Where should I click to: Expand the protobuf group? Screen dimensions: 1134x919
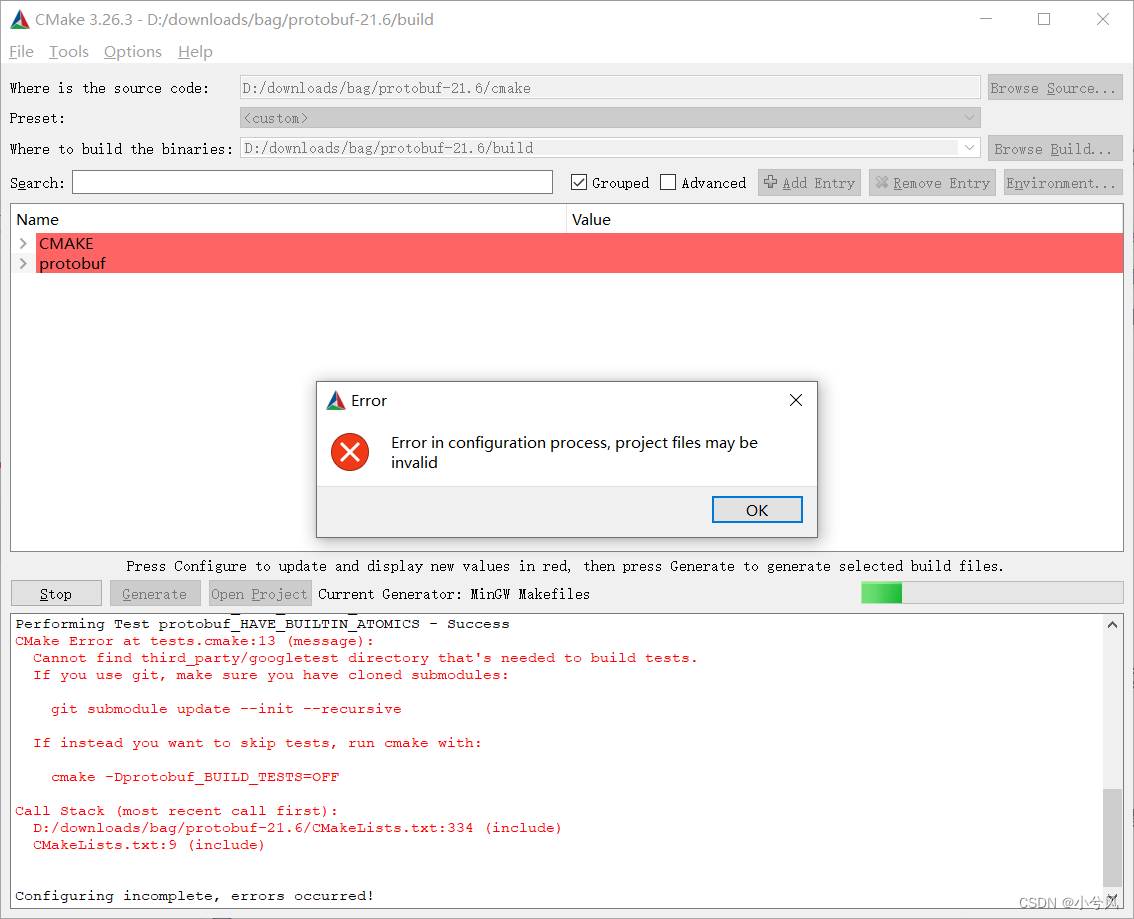(23, 263)
